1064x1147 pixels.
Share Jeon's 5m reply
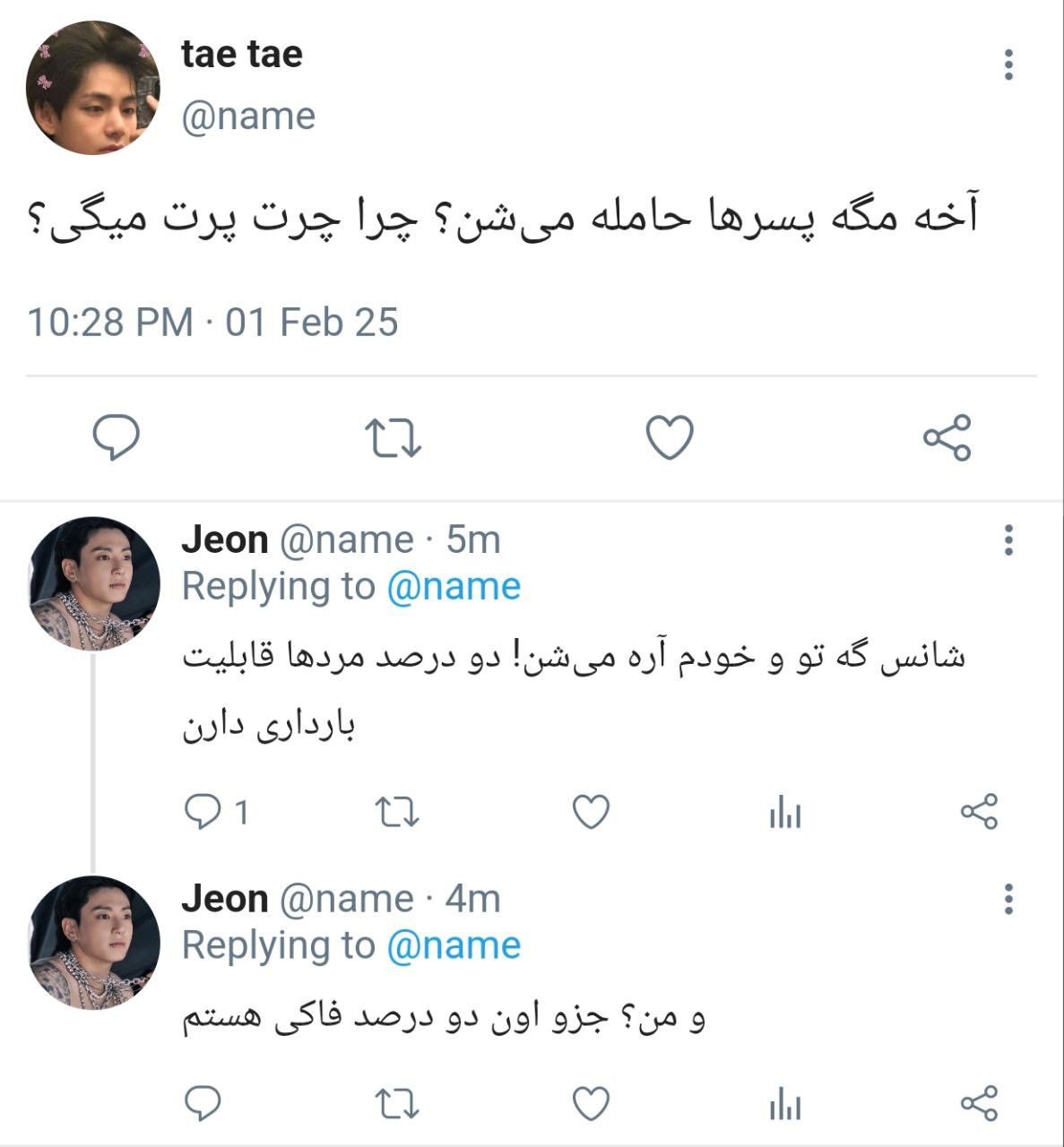coord(978,812)
